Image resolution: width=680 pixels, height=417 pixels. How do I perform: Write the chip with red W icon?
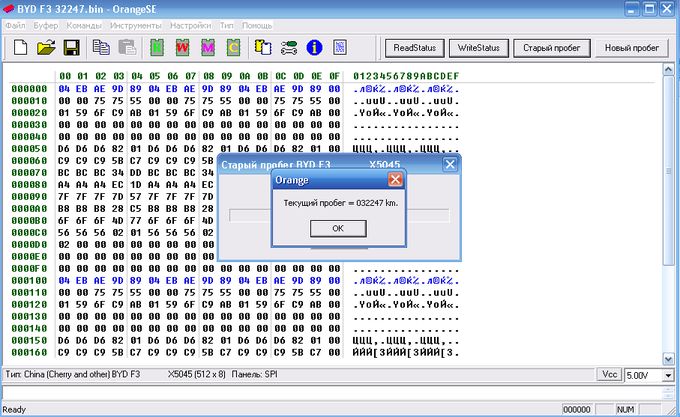pyautogui.click(x=183, y=47)
